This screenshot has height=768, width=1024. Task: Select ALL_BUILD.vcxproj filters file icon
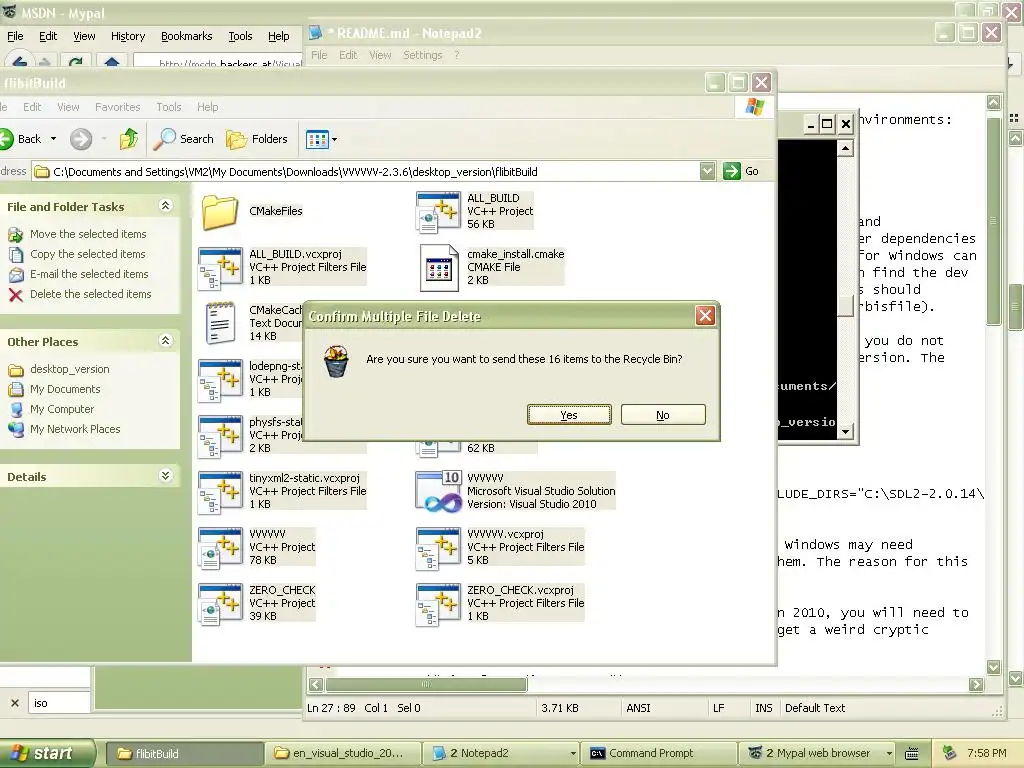point(220,268)
